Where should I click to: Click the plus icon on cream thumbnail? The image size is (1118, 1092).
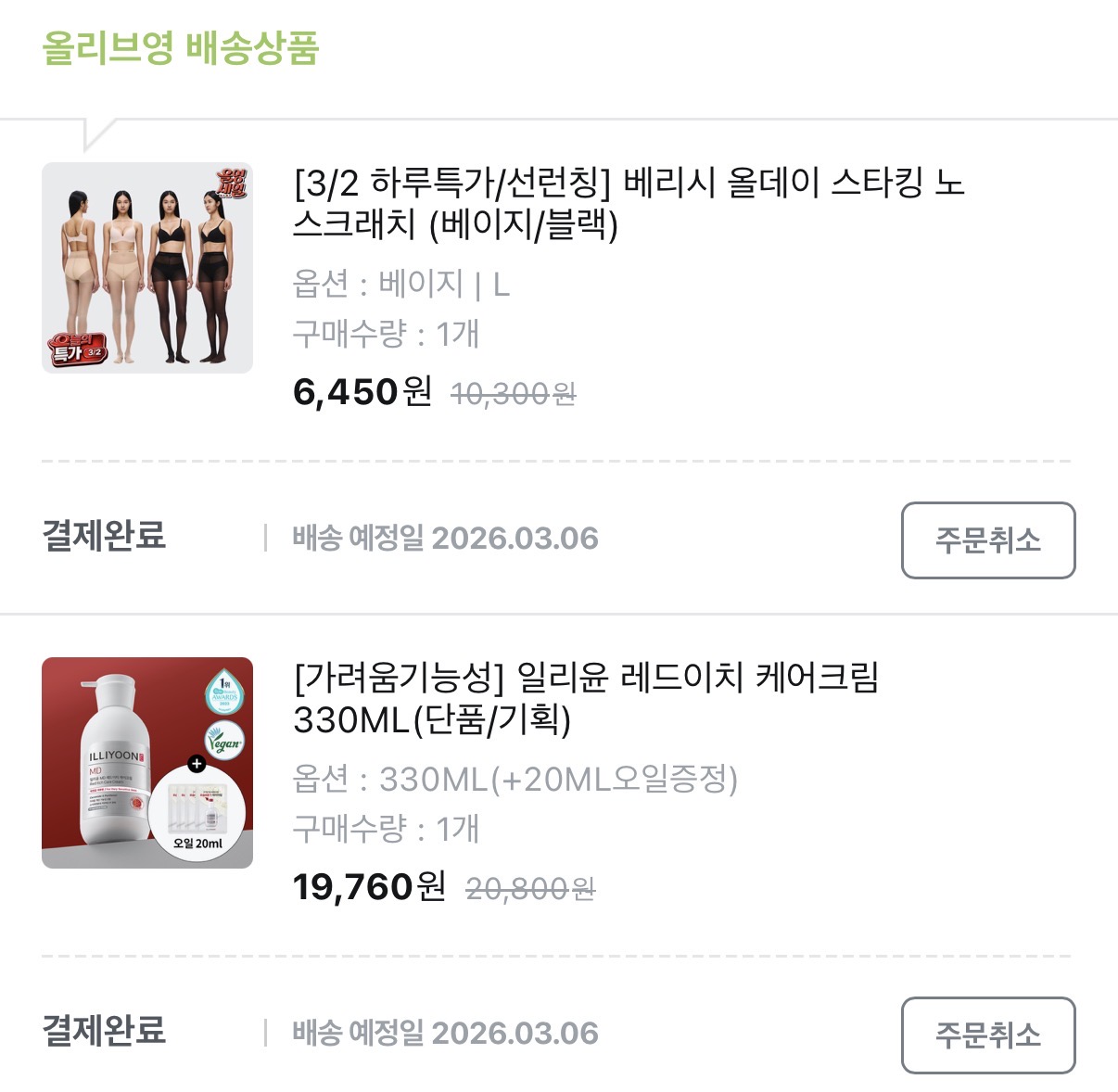coord(197,764)
